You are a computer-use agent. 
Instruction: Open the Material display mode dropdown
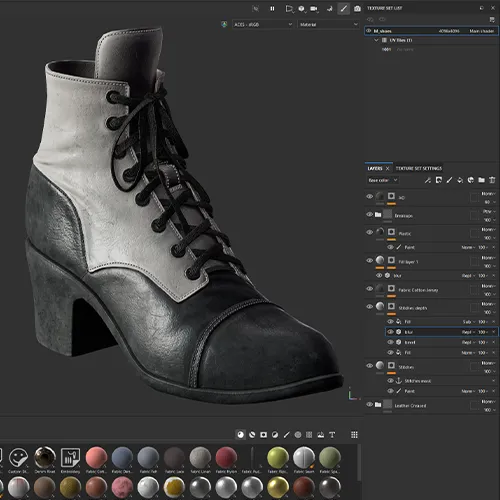[x=328, y=24]
